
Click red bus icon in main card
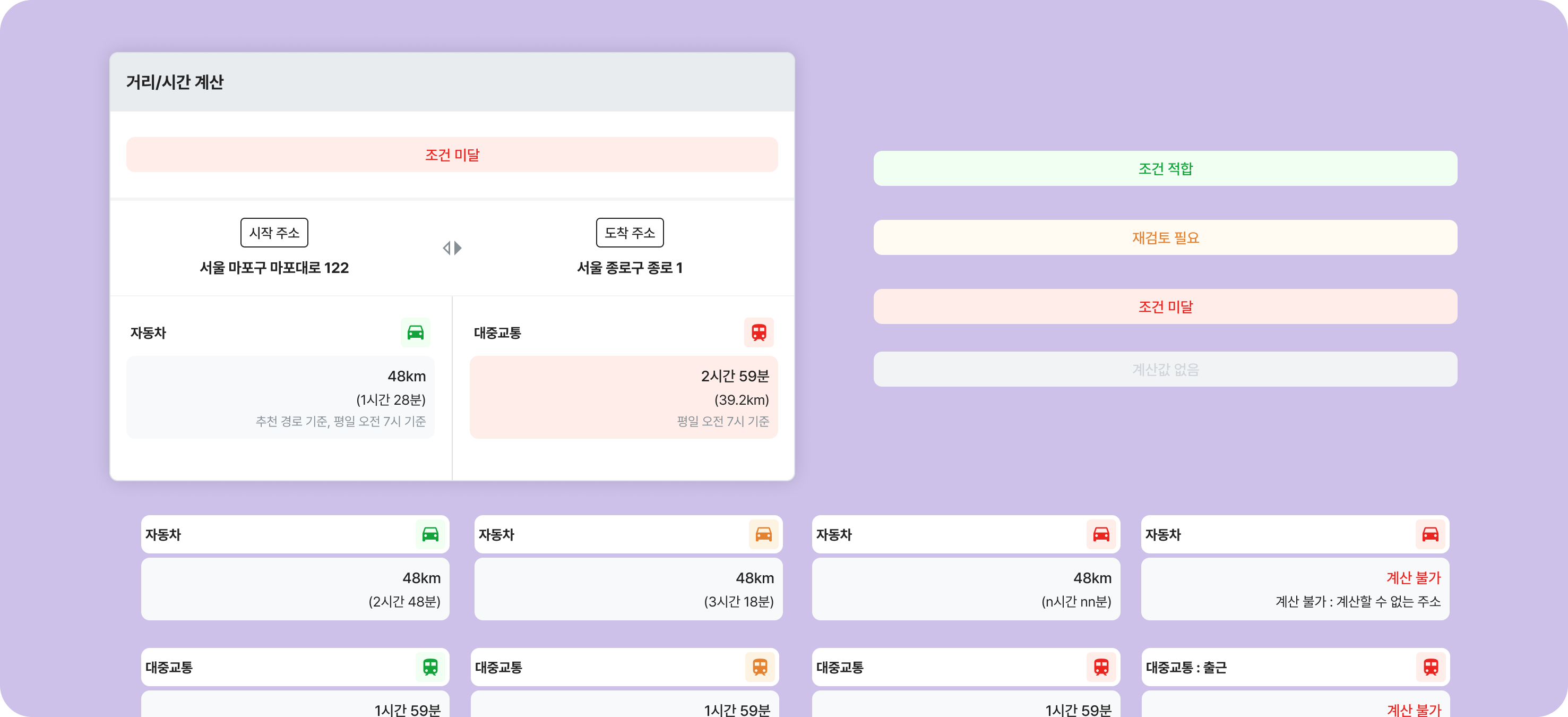pos(759,332)
